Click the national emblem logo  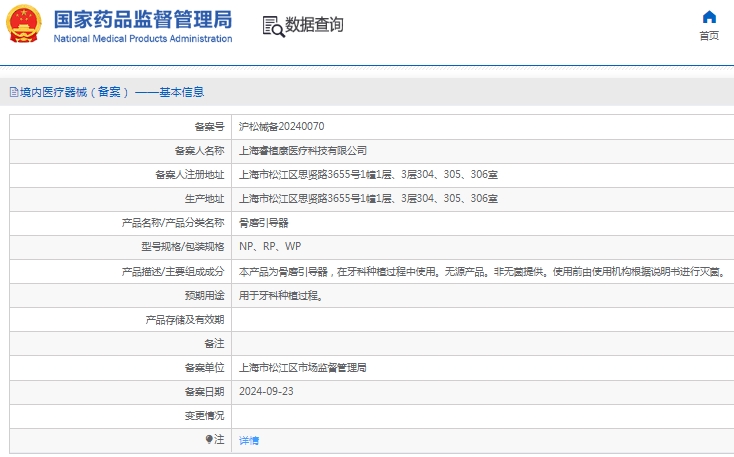(x=23, y=23)
